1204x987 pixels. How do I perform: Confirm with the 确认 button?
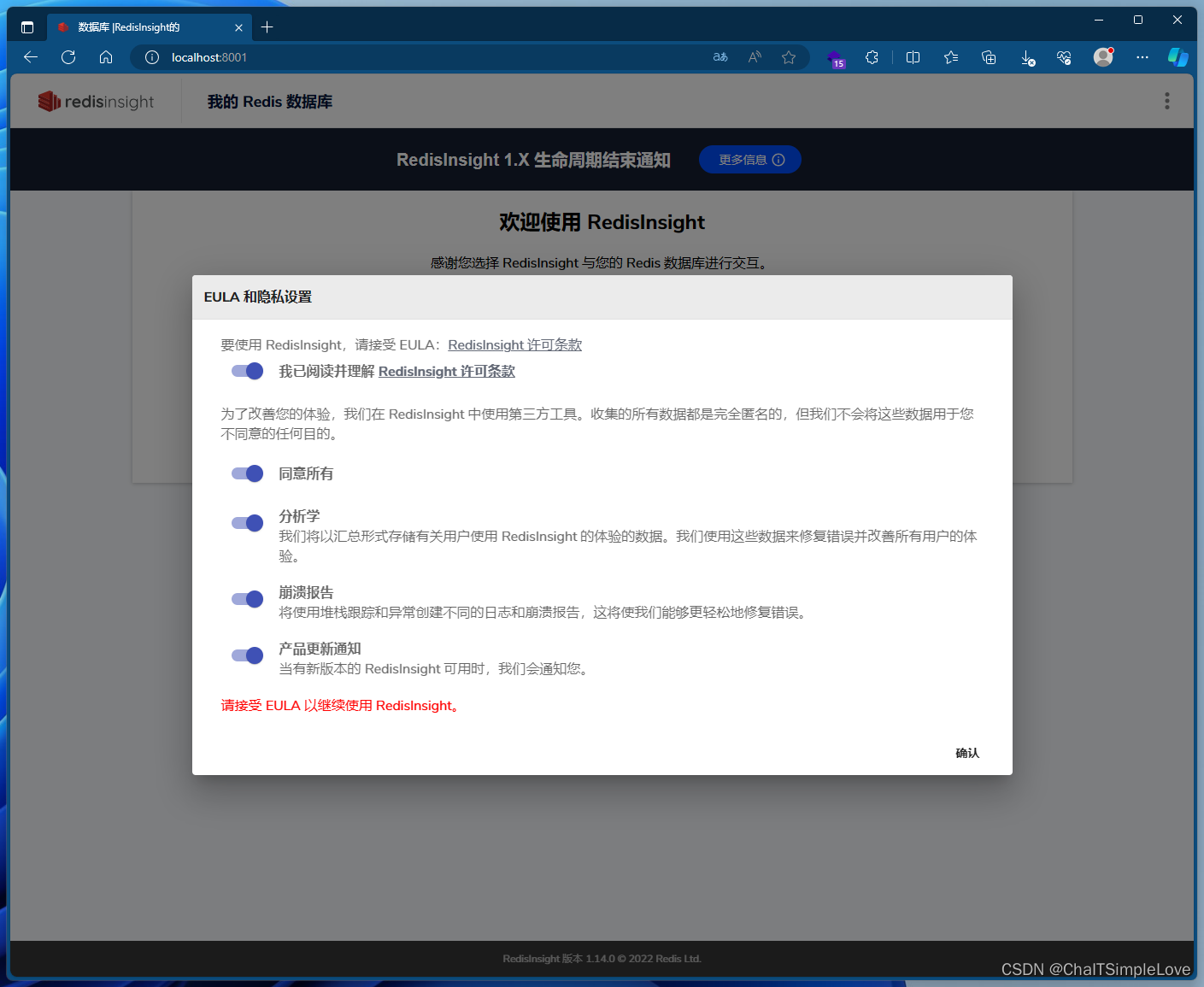point(967,753)
